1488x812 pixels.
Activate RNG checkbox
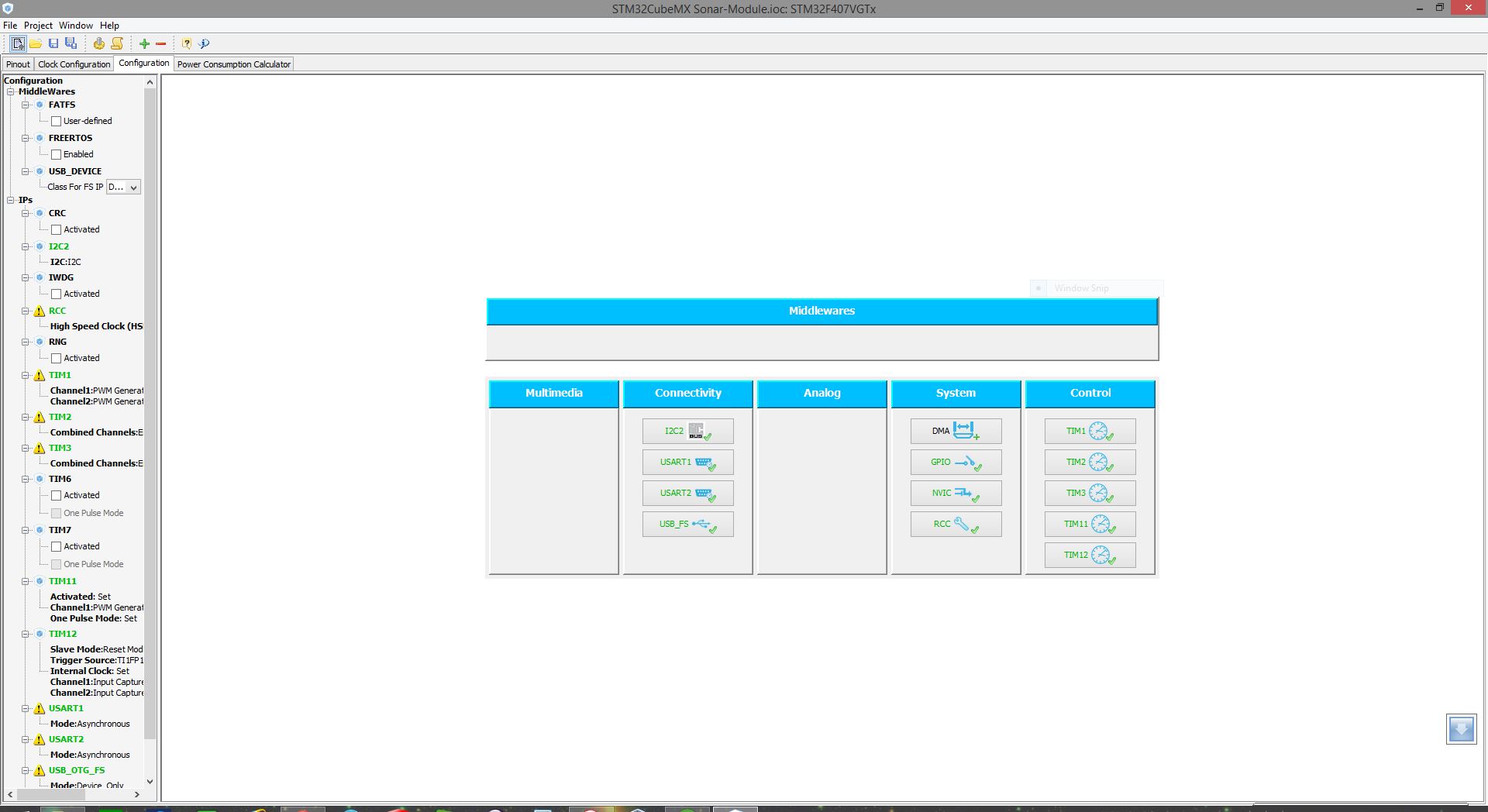point(56,358)
